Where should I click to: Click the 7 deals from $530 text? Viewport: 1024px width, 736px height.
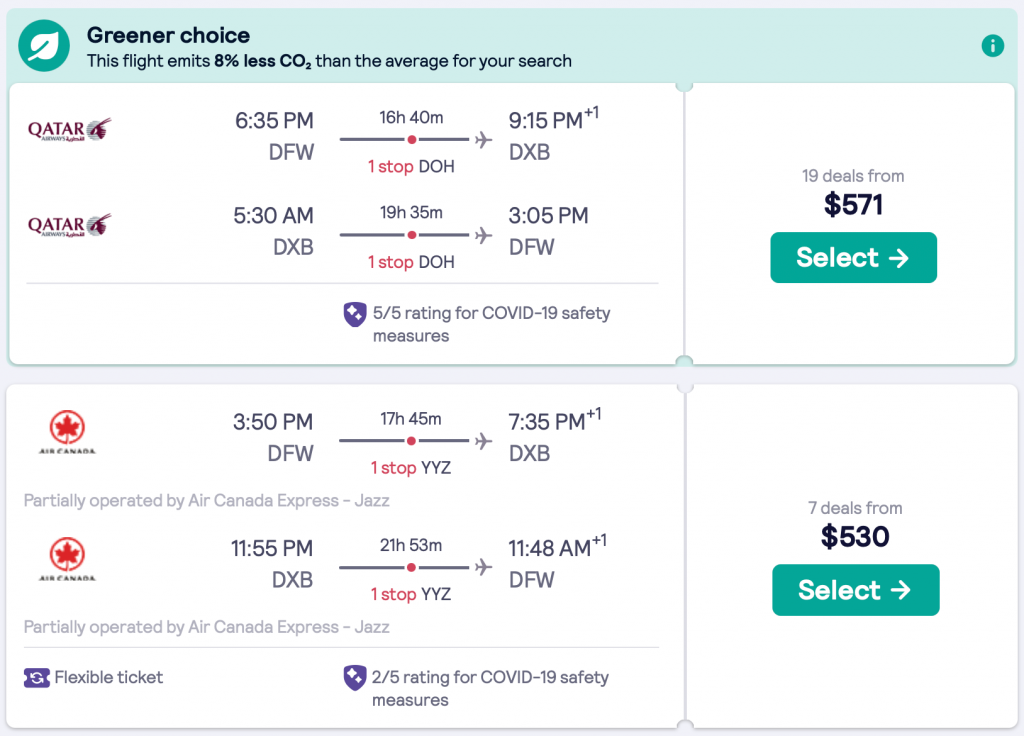[855, 522]
